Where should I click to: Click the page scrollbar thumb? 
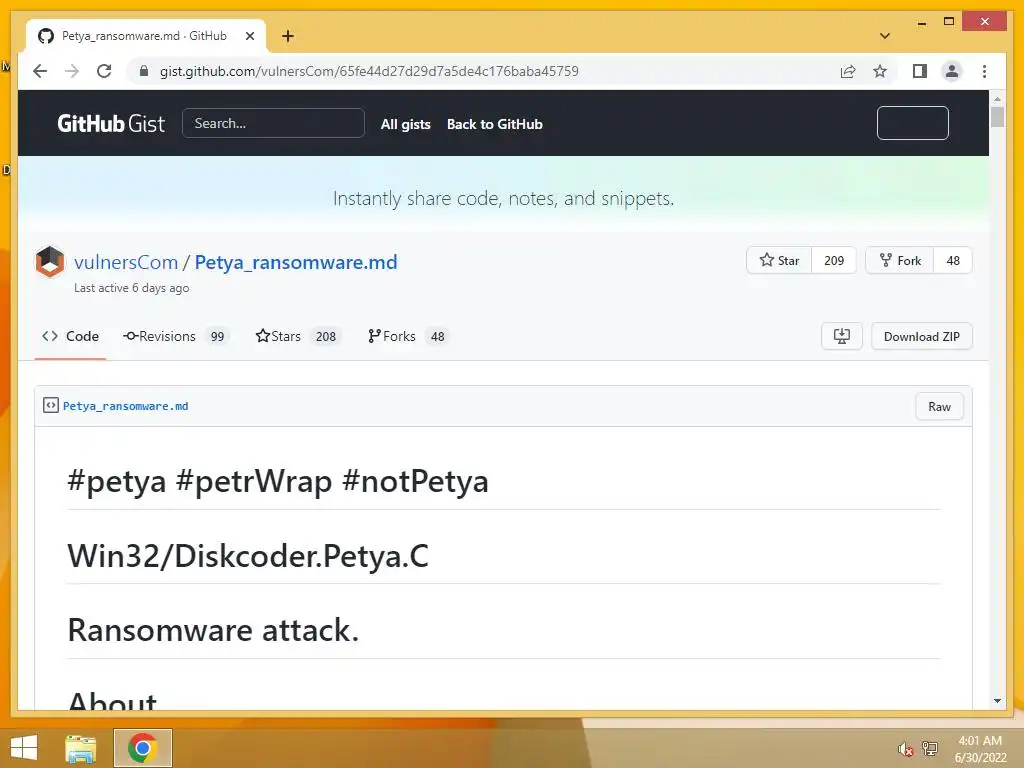997,116
